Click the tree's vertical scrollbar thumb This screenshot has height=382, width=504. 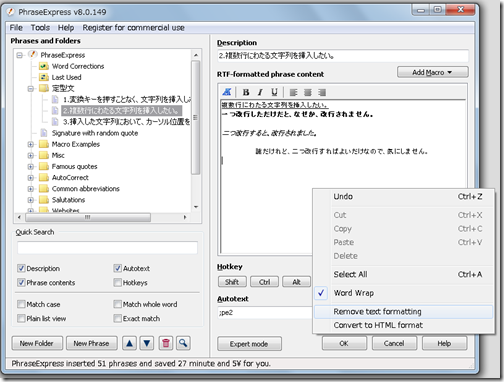196,117
